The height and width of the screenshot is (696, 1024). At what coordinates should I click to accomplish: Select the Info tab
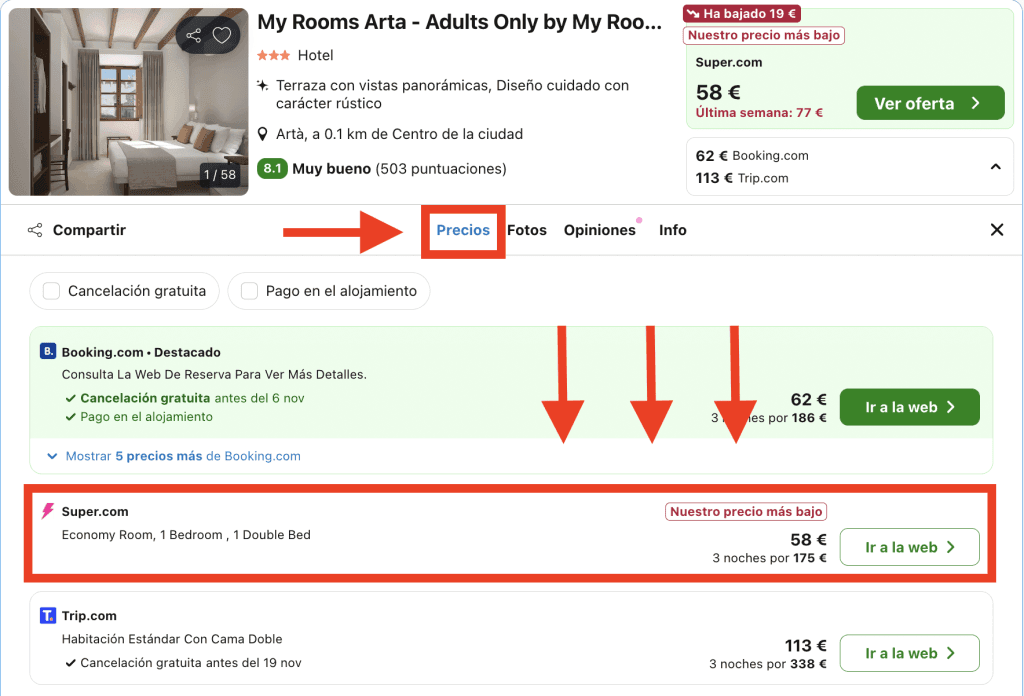(673, 230)
